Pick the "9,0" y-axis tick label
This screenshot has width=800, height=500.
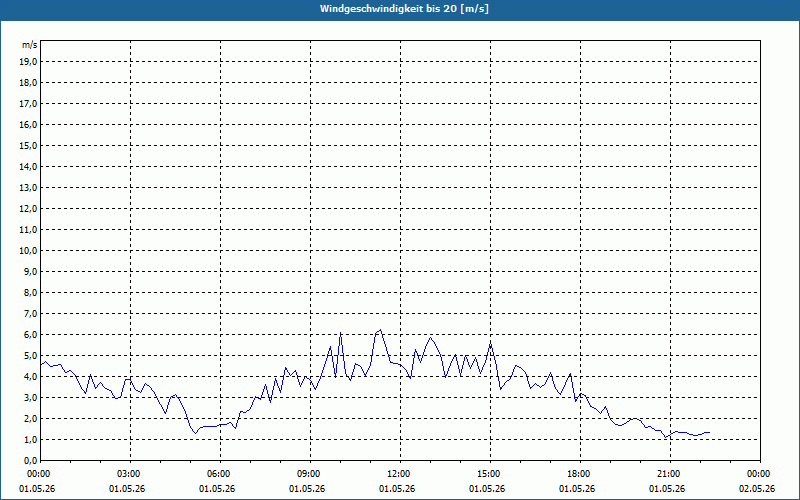coord(30,271)
